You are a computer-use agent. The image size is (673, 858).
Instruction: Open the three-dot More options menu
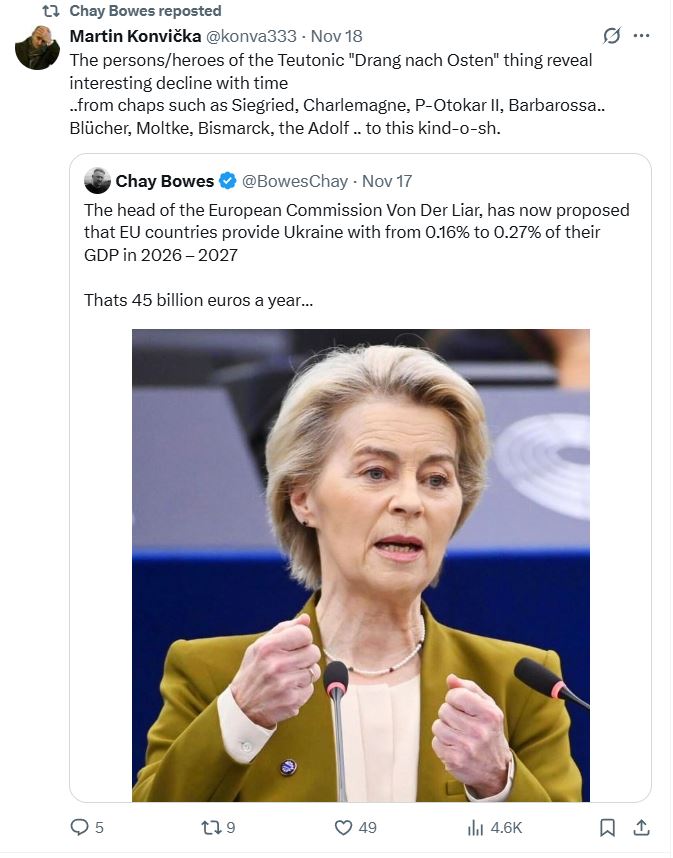[642, 36]
